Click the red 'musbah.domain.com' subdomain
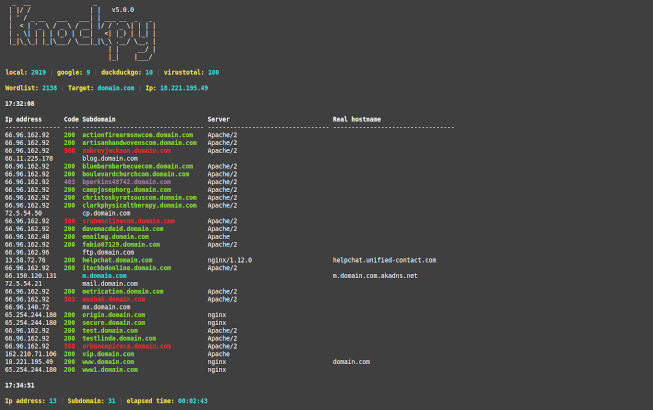Viewport: 653px width, 410px height. (x=114, y=299)
